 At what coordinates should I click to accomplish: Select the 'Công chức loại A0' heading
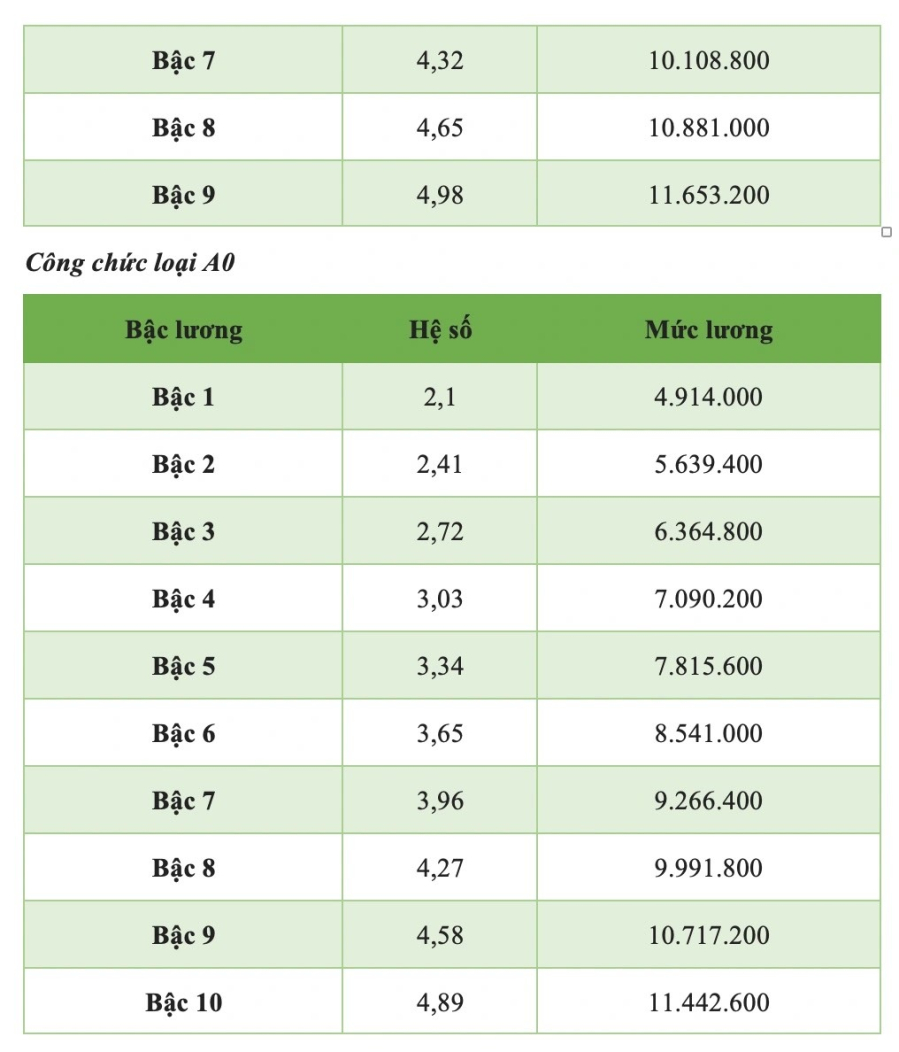point(130,262)
